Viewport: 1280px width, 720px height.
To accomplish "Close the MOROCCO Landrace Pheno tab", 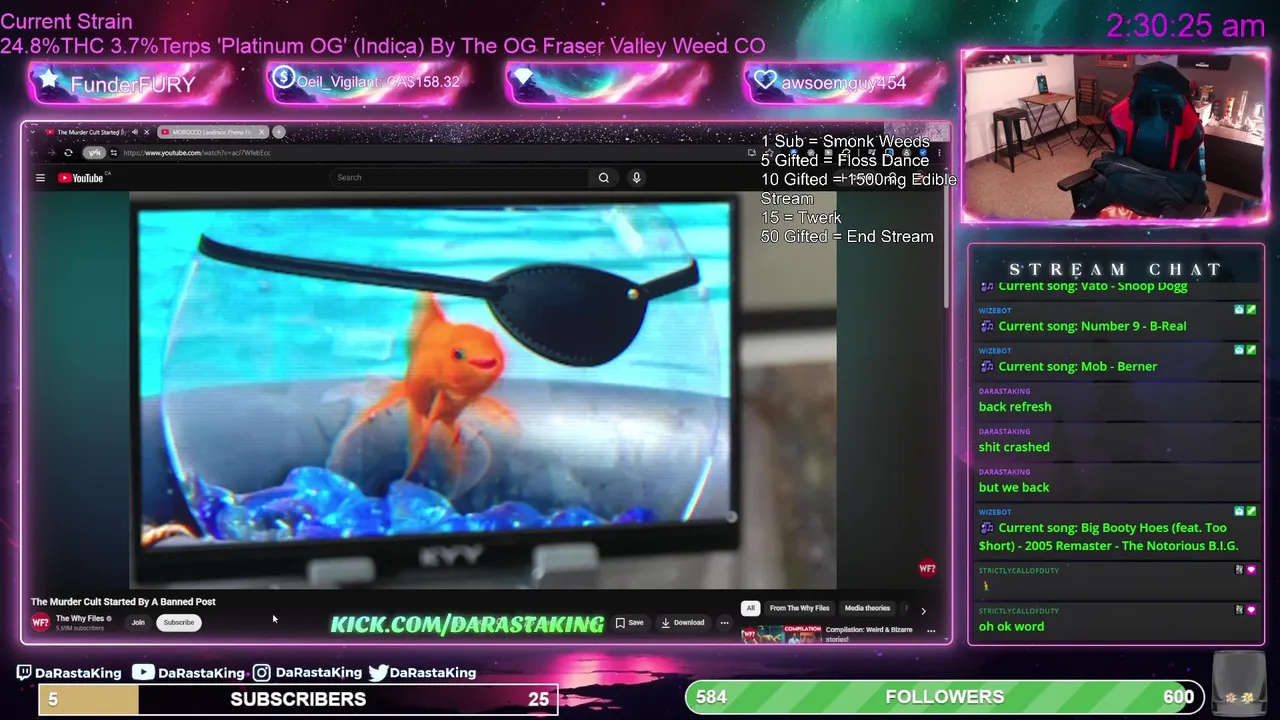I will [x=262, y=132].
